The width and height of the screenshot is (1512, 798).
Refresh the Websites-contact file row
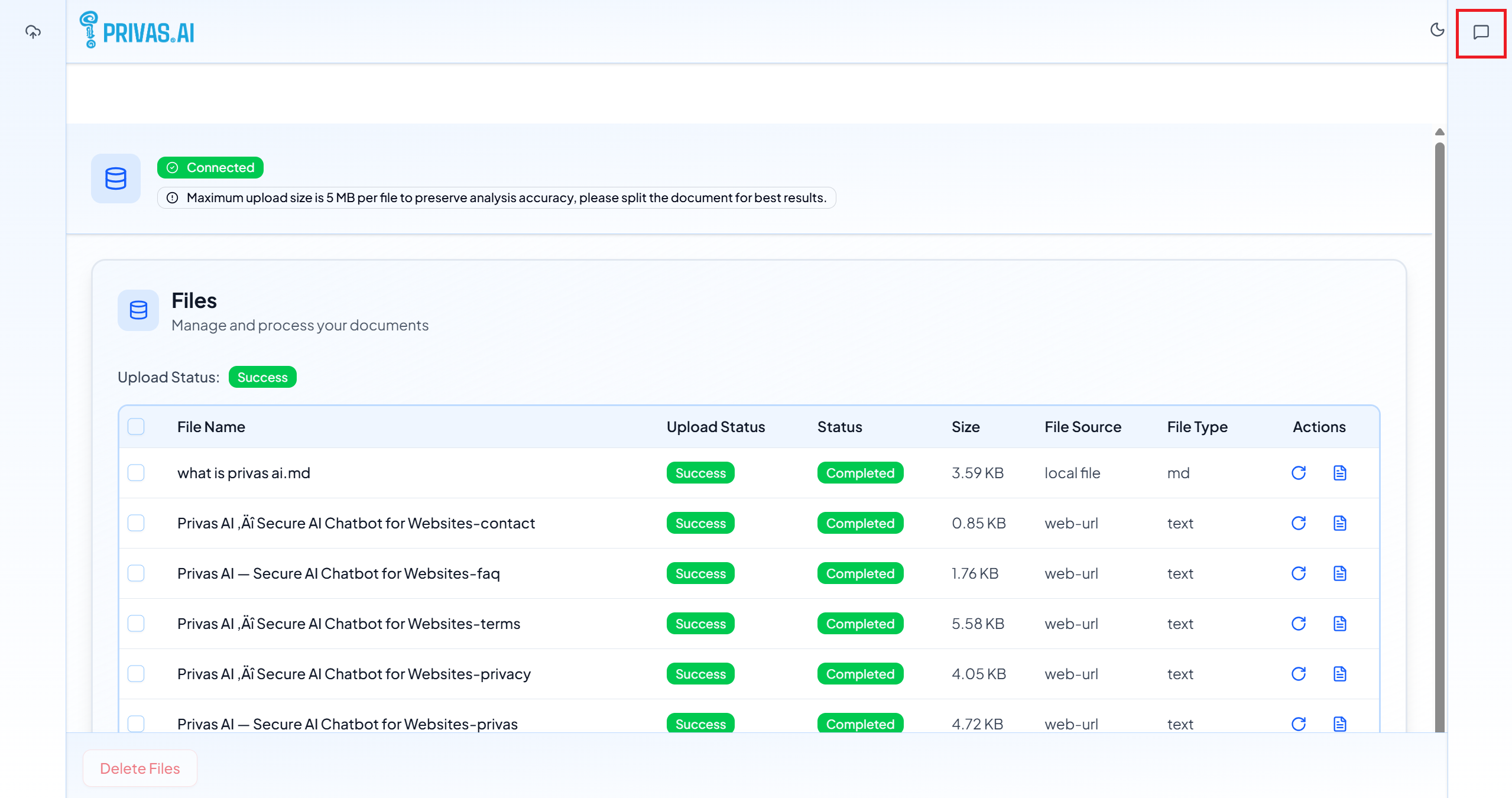pyautogui.click(x=1299, y=523)
